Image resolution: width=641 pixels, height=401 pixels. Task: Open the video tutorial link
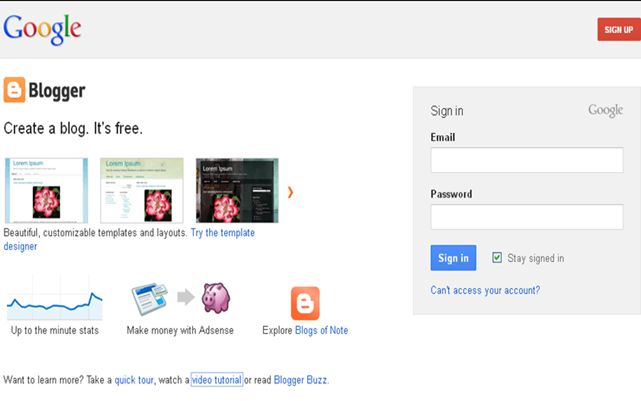click(217, 380)
